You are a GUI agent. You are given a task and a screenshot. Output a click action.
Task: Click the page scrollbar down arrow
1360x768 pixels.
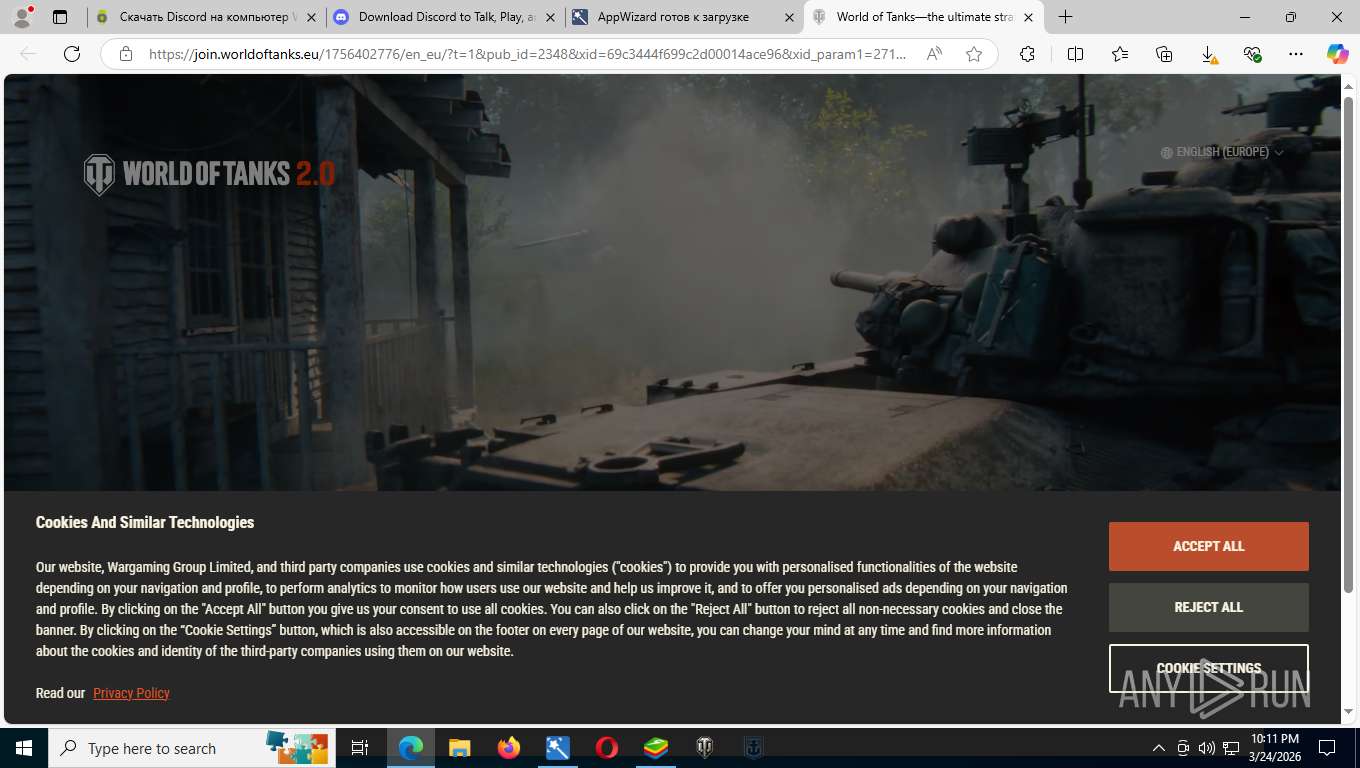click(1350, 712)
